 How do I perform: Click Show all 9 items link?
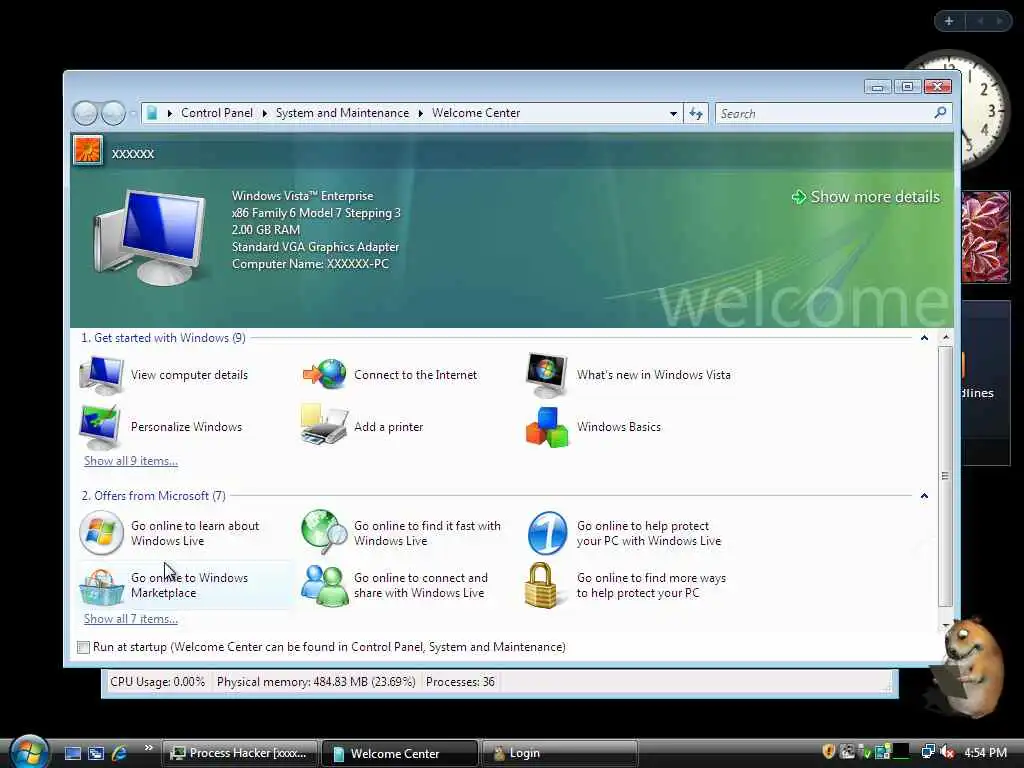pyautogui.click(x=131, y=461)
